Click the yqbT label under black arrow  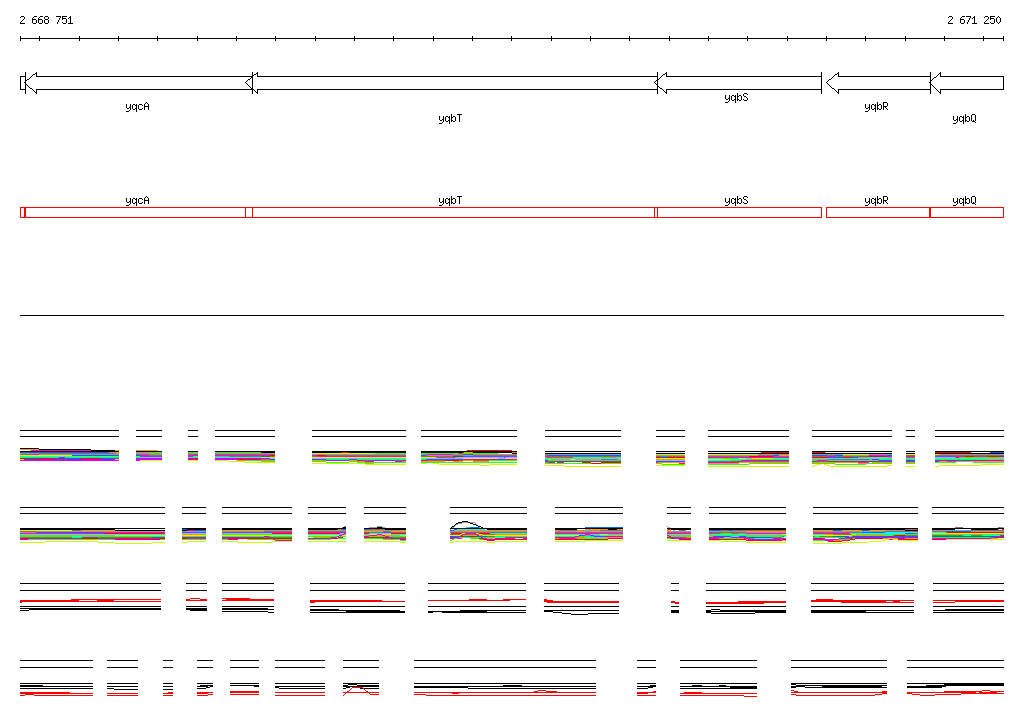[x=450, y=118]
